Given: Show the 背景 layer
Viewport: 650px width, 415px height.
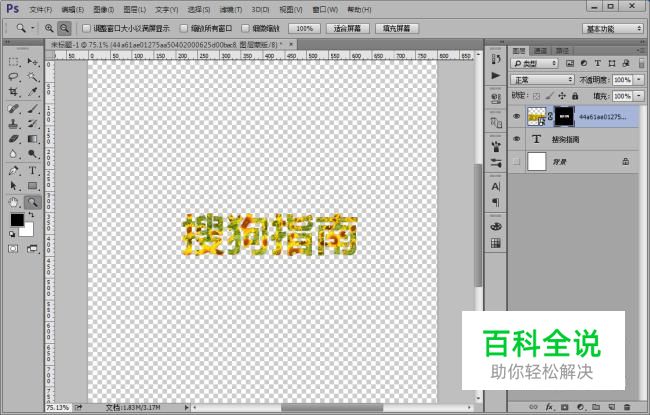Looking at the screenshot, I should coord(517,162).
